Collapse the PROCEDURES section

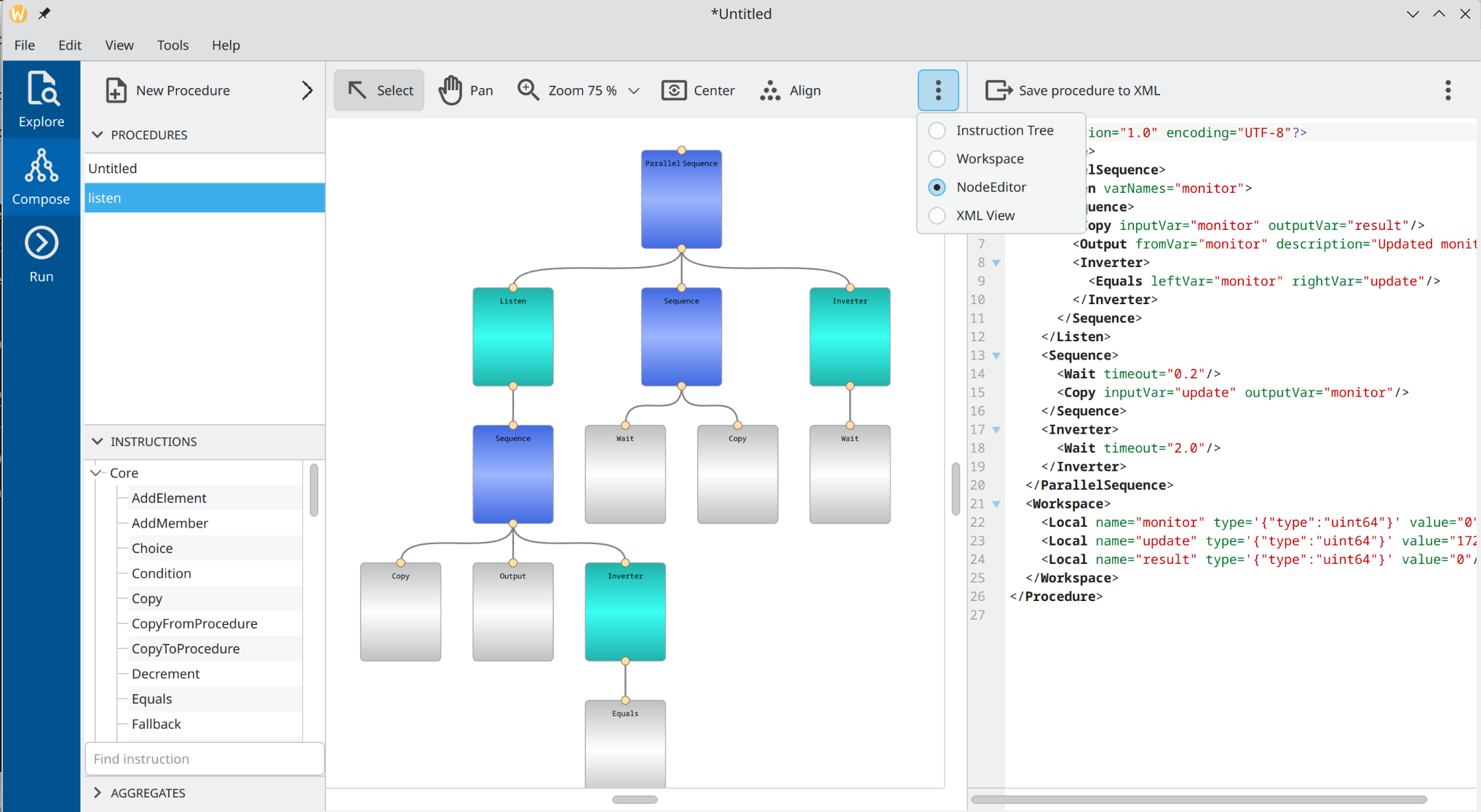point(98,135)
